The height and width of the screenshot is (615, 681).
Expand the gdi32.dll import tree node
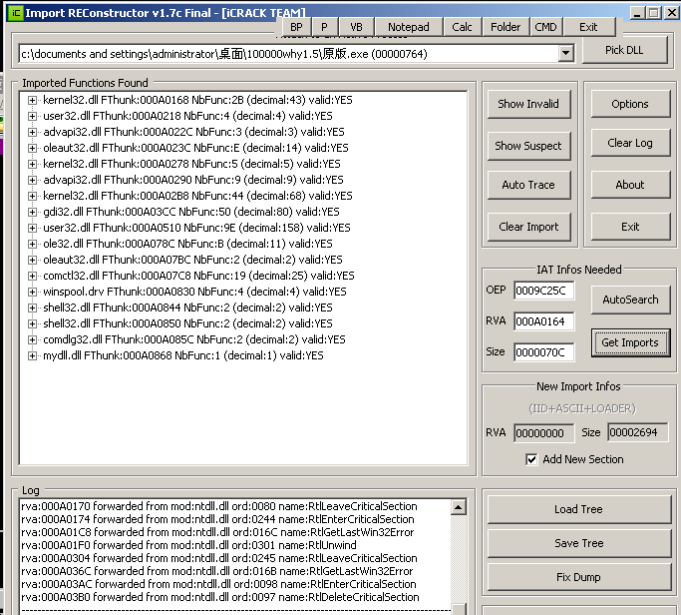[x=32, y=212]
